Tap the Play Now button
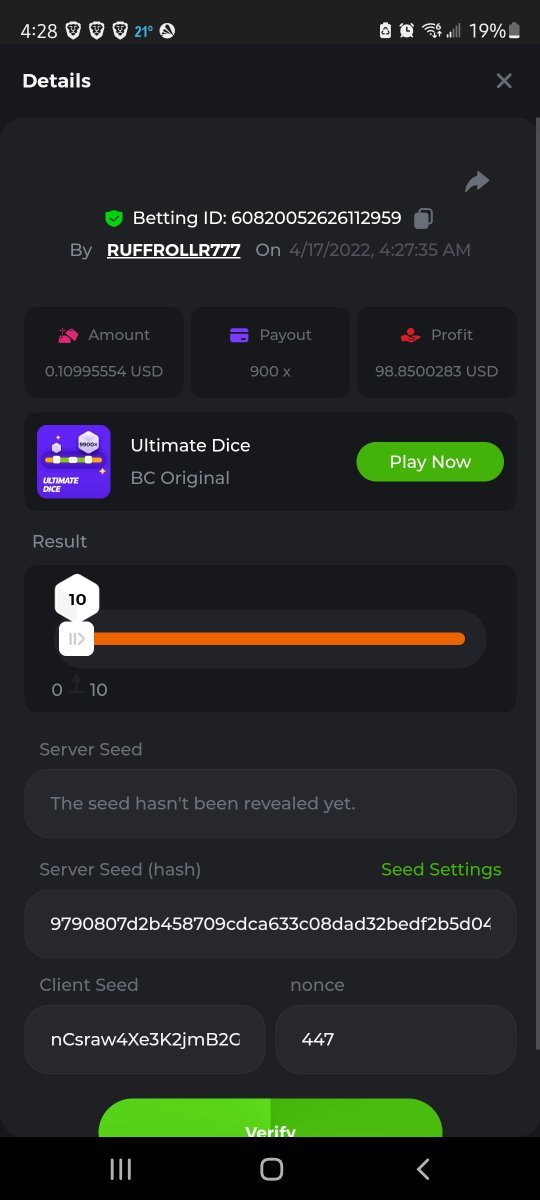The width and height of the screenshot is (540, 1200). coord(430,462)
